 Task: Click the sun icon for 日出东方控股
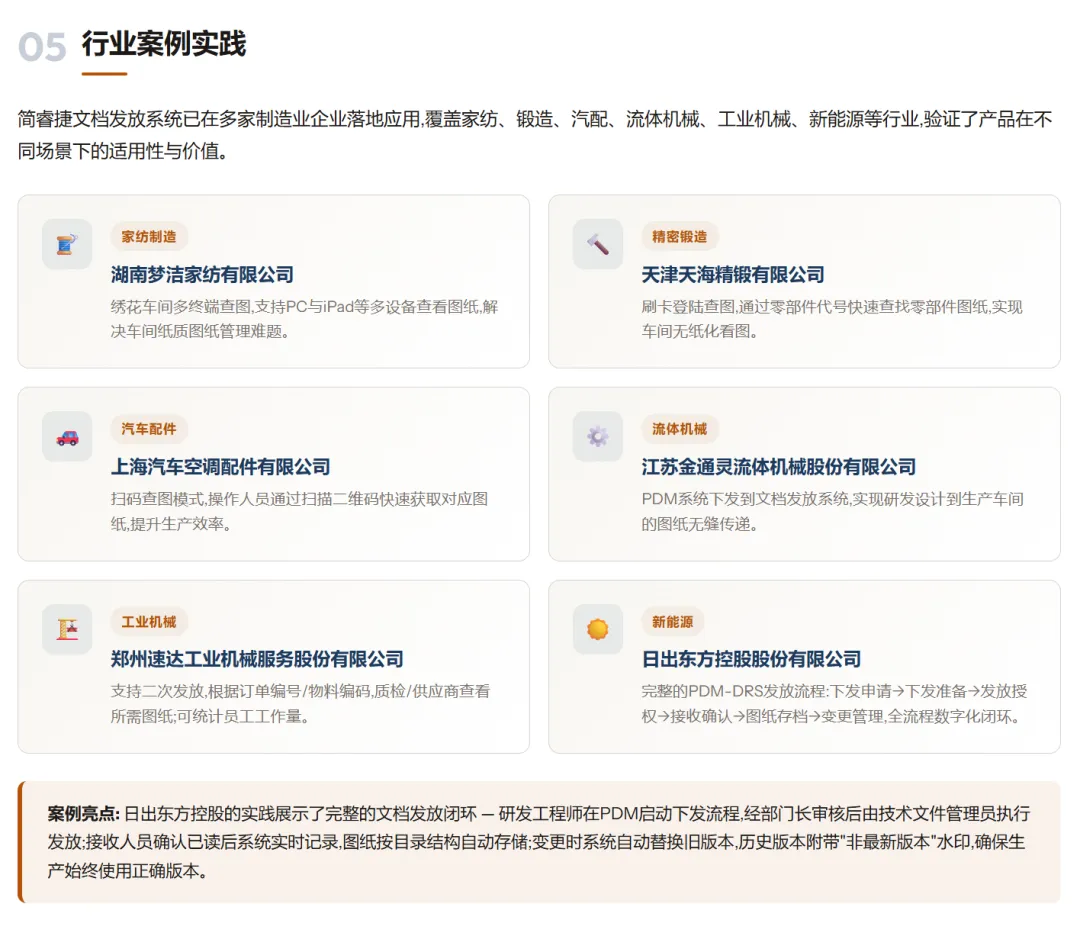pos(598,629)
